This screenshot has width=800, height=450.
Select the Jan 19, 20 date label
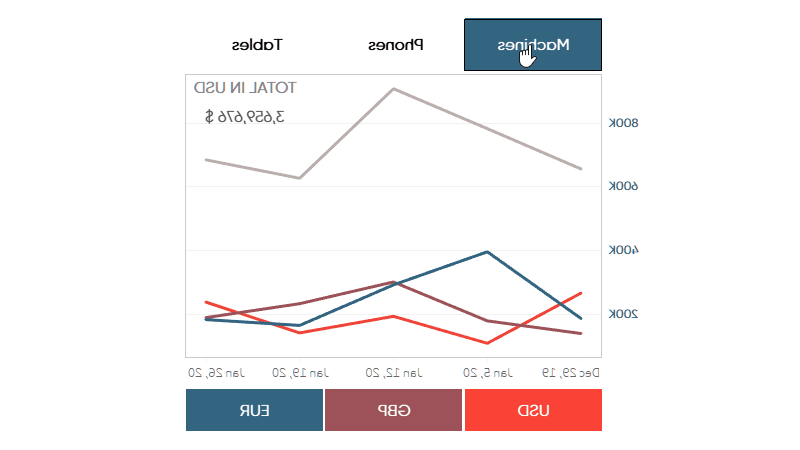point(302,372)
